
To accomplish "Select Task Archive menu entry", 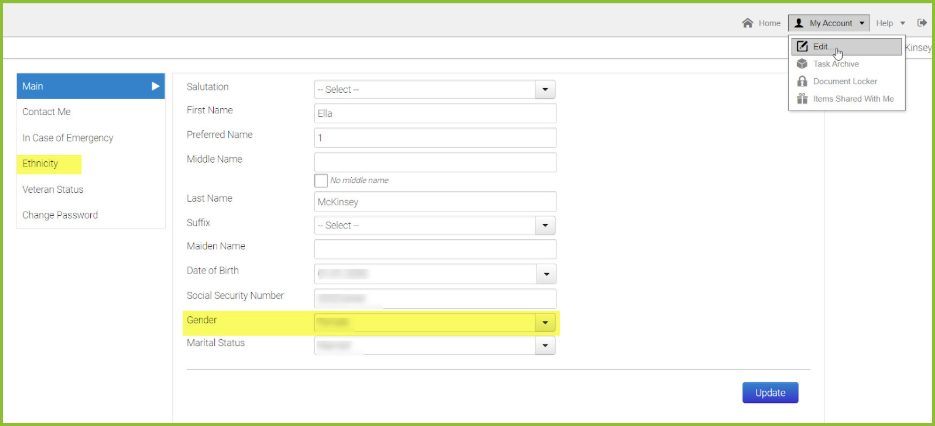I will 846,64.
